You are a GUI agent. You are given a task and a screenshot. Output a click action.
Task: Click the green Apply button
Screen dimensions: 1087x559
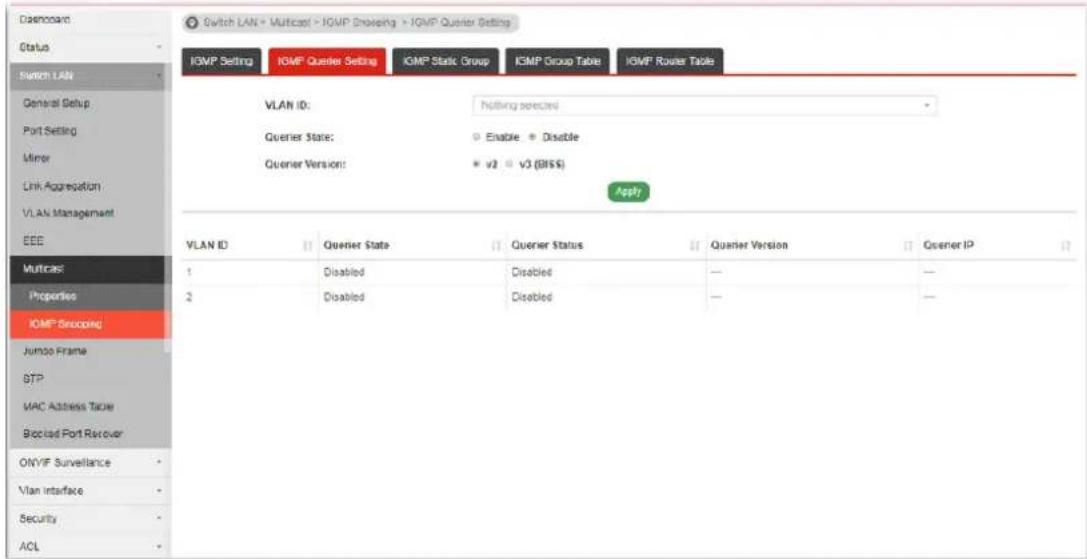point(629,191)
